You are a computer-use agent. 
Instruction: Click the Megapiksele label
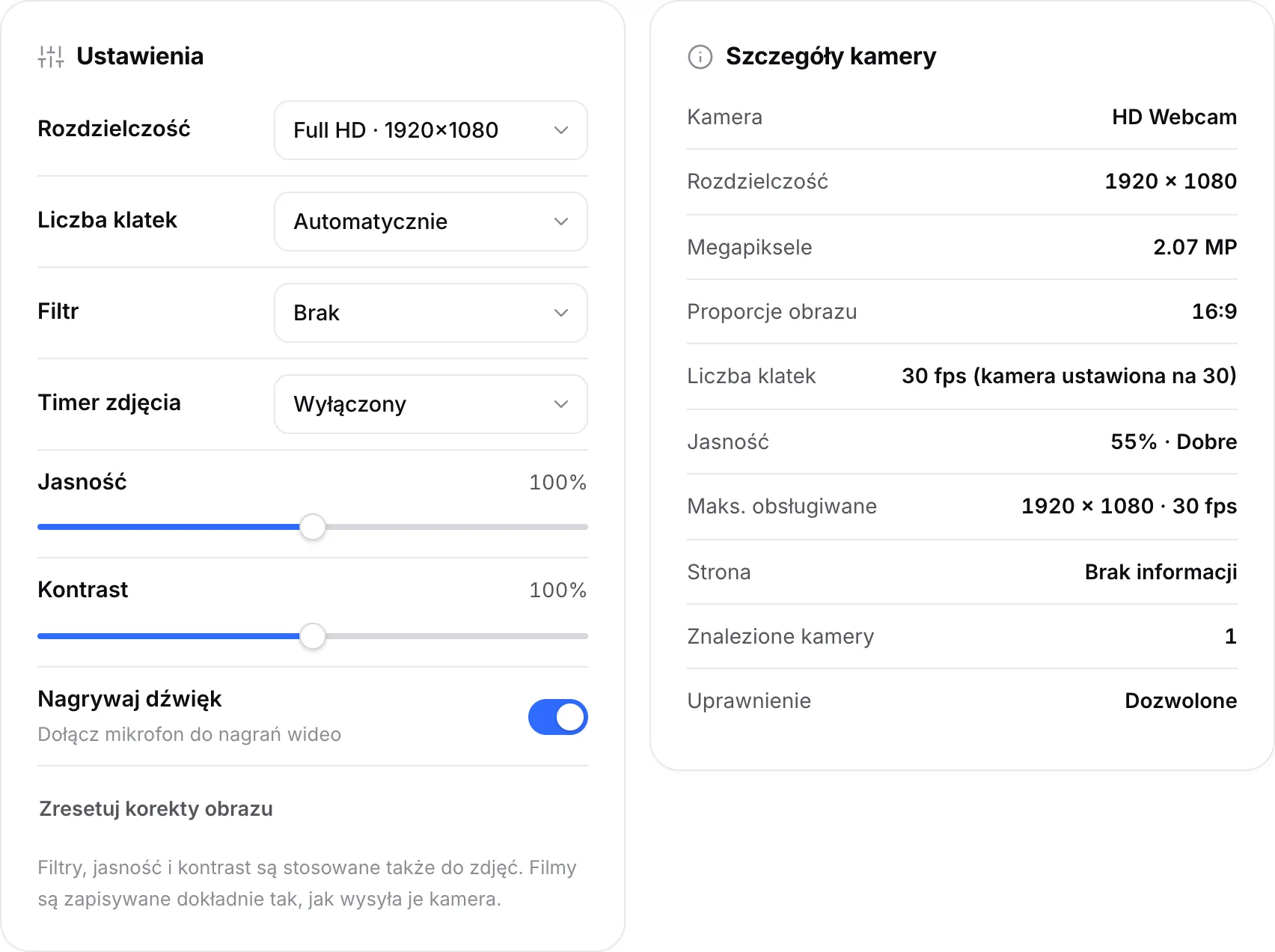click(750, 247)
